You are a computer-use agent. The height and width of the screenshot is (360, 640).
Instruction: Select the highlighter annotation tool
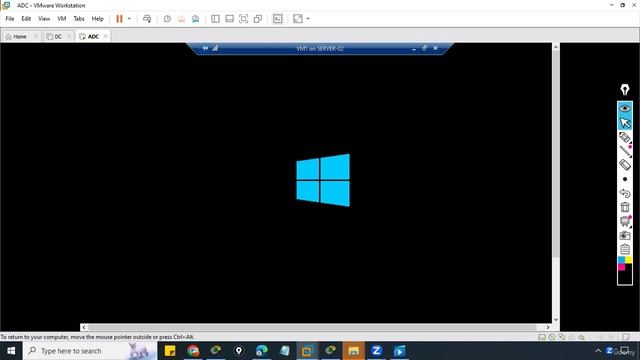click(x=625, y=137)
